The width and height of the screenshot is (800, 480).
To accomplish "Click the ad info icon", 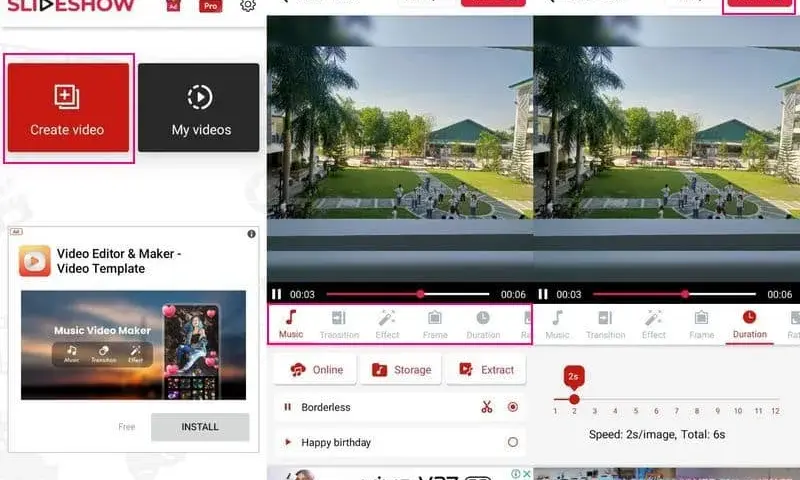I will click(x=252, y=234).
